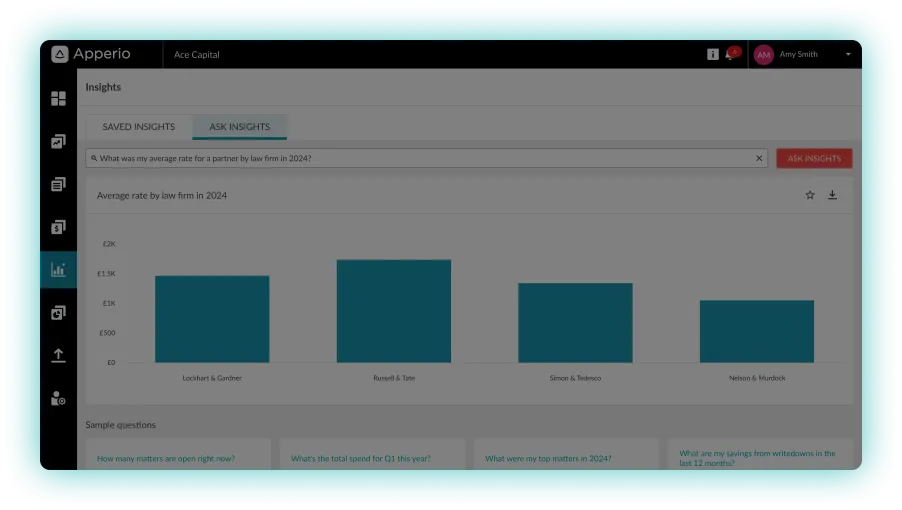Viewport: 902px width, 510px height.
Task: Open the user settings icon in sidebar
Action: point(58,399)
